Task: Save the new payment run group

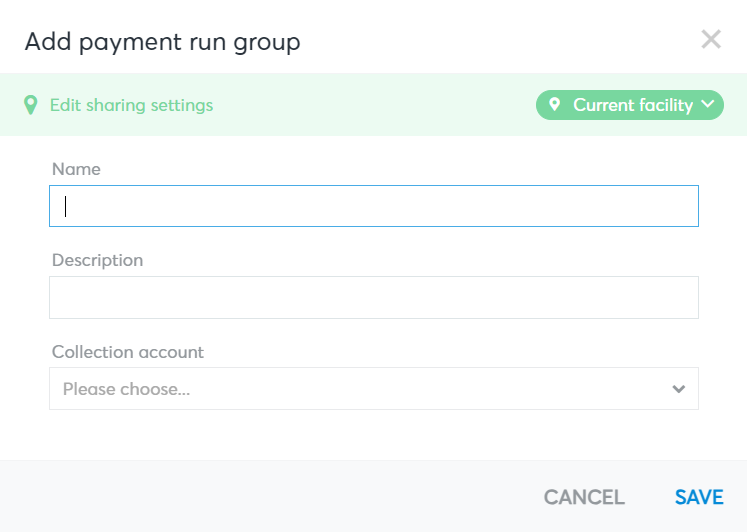Action: [699, 497]
